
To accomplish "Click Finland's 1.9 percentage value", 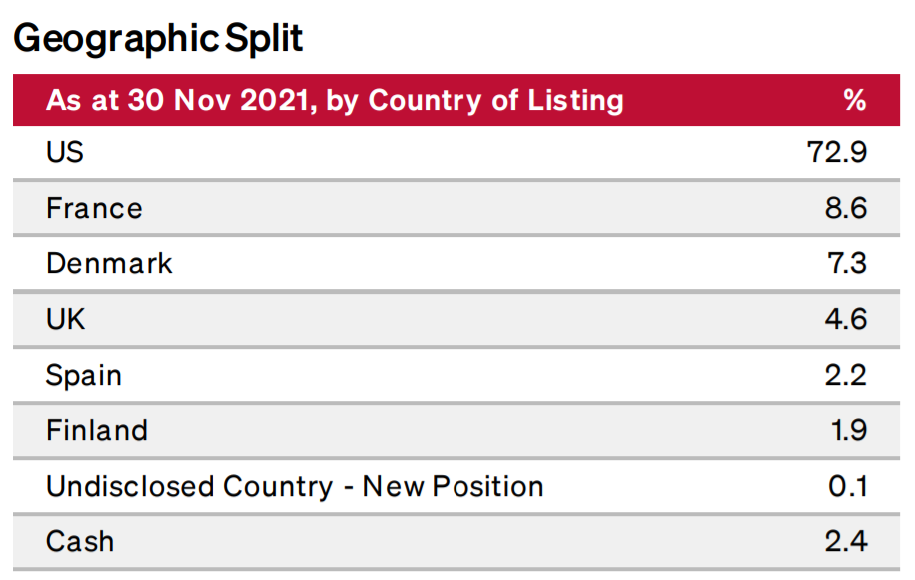I will (846, 430).
